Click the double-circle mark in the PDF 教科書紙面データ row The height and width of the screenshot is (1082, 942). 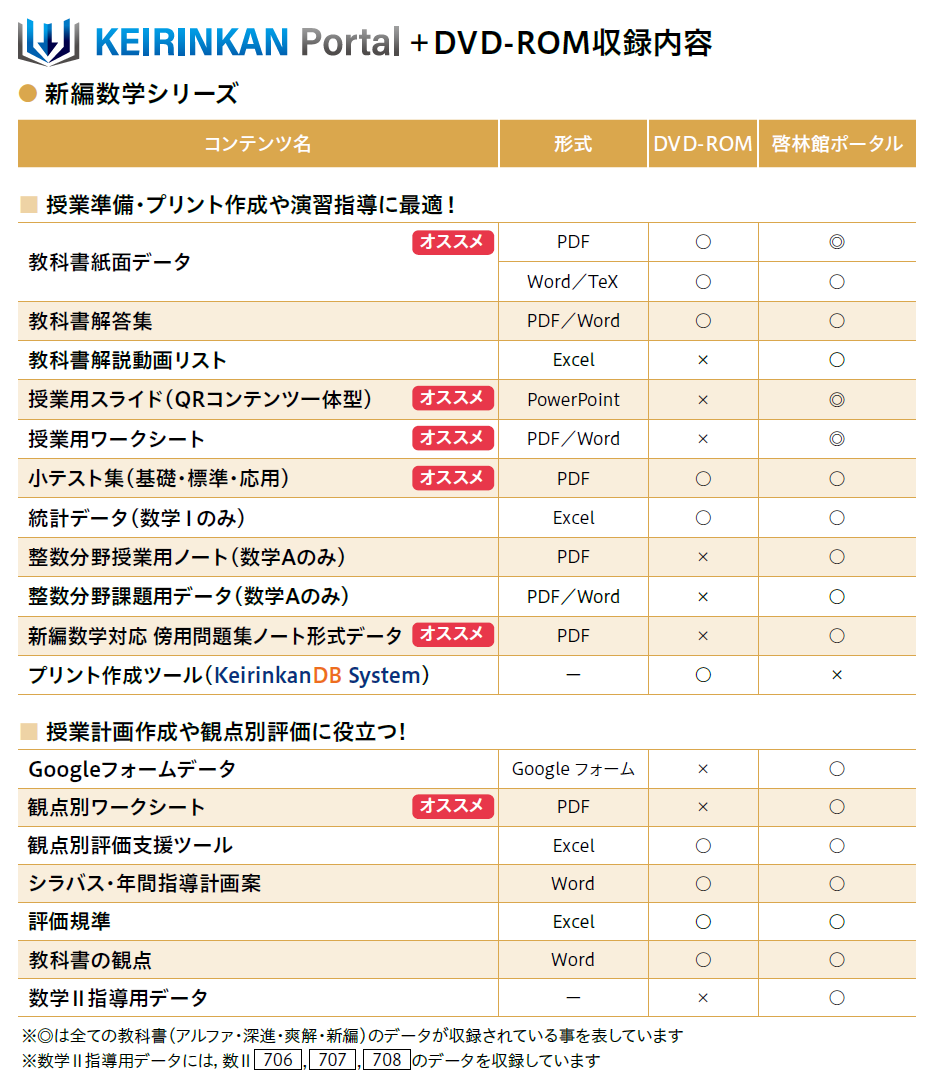837,242
